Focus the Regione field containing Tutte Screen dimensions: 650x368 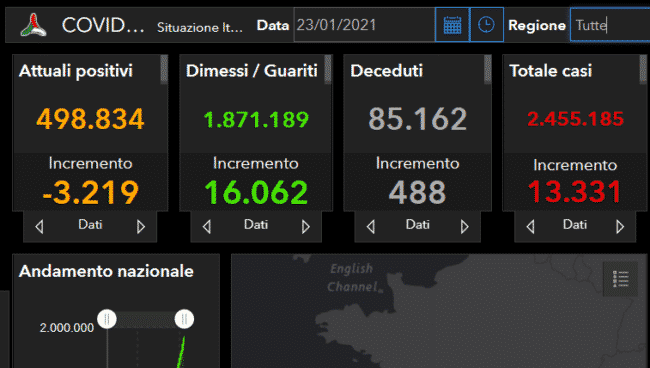click(610, 25)
